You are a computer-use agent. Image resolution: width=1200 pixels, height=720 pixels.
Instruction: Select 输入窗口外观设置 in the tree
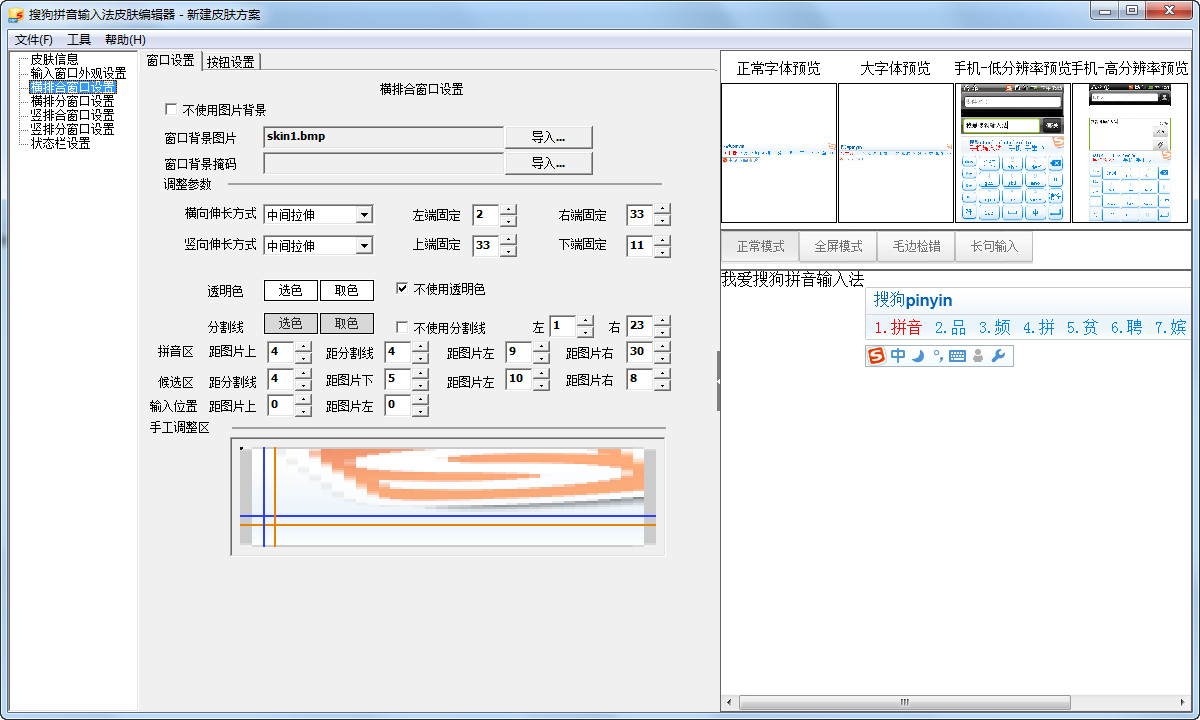coord(78,73)
